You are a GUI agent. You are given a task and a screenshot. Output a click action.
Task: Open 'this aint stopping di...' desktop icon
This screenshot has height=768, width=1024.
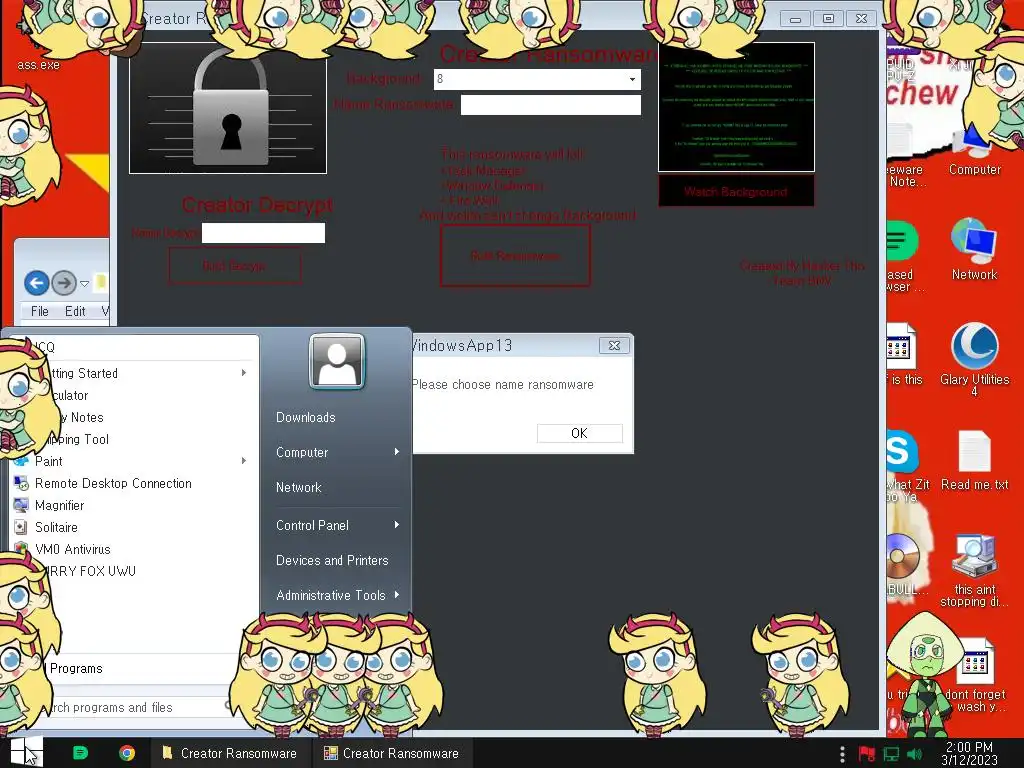coord(974,570)
